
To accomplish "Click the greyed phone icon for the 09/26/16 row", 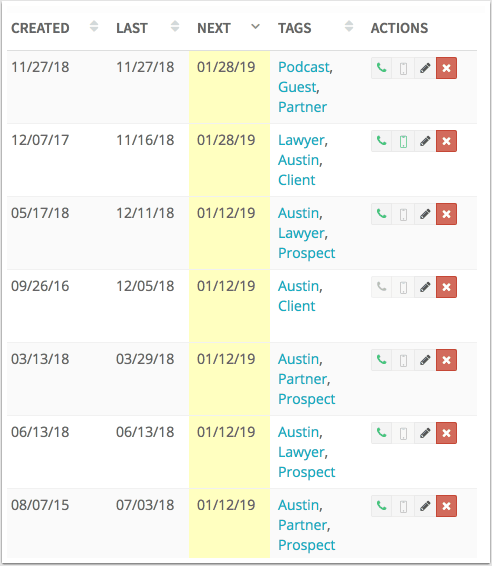I will click(382, 287).
